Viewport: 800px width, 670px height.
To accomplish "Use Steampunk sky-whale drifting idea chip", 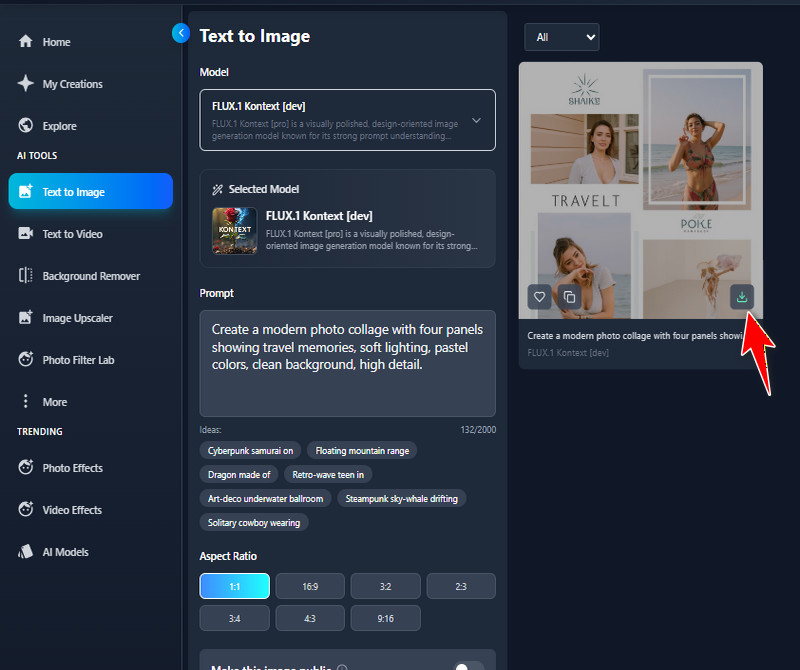I will 401,499.
